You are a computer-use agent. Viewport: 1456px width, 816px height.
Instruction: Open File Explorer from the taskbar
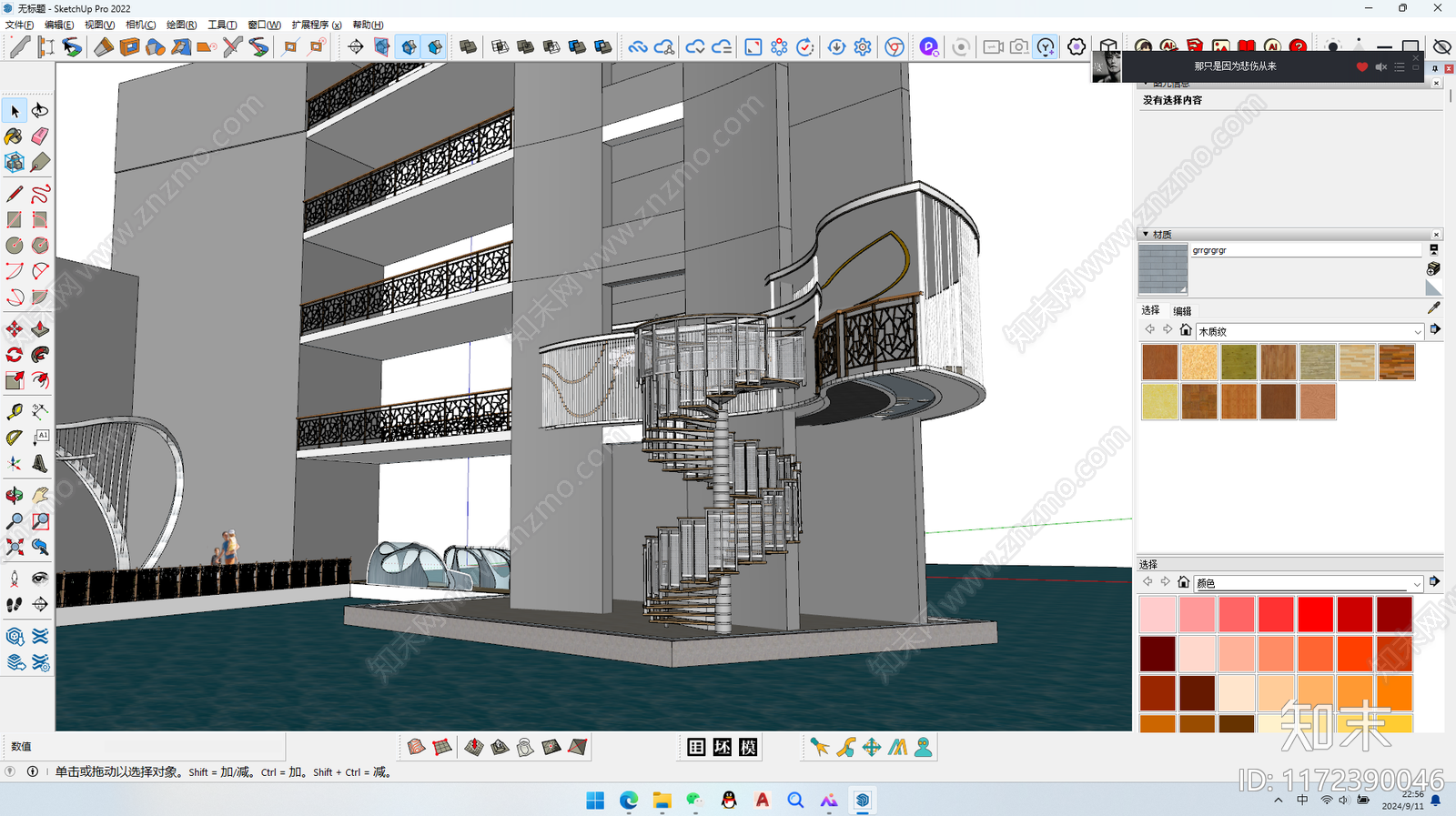pos(662,801)
